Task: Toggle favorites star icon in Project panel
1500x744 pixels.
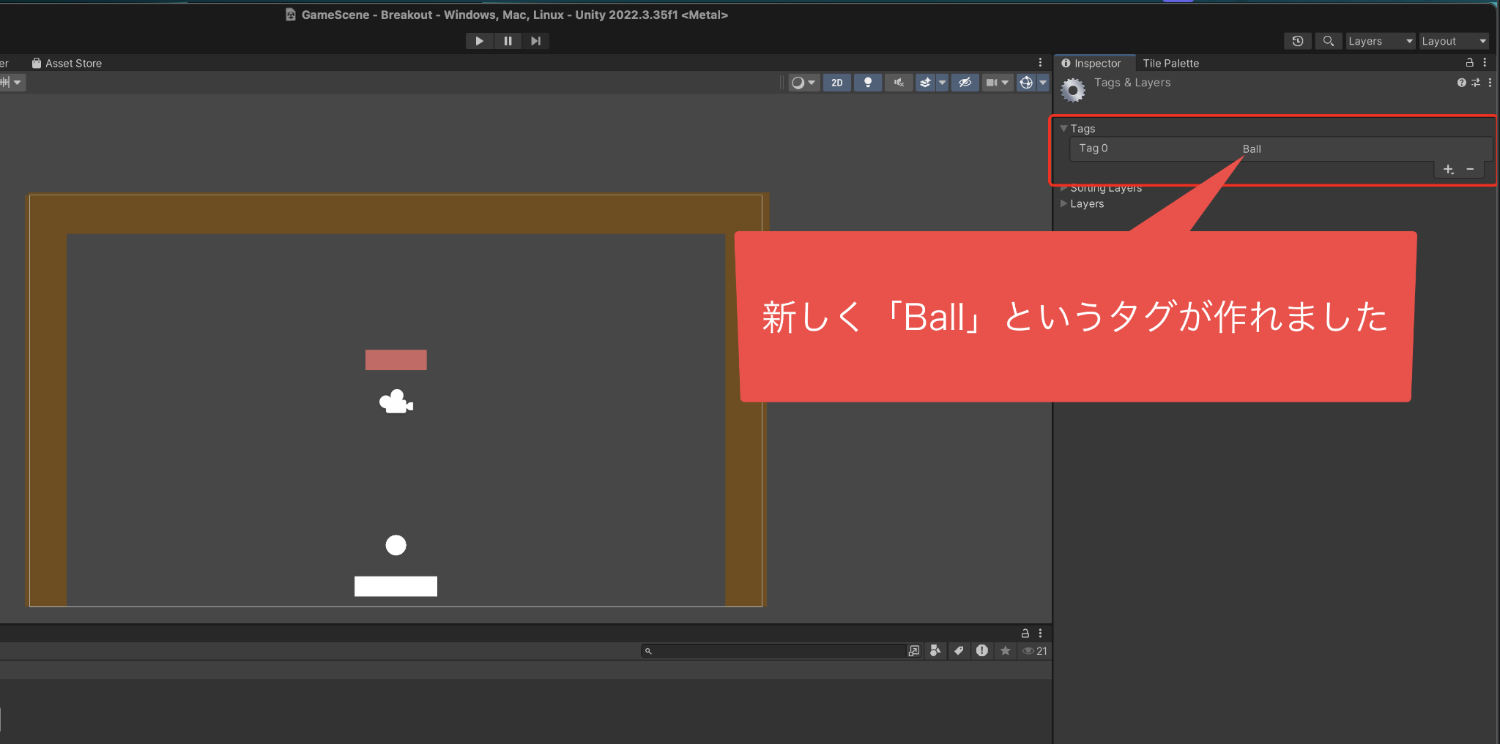Action: click(x=1006, y=651)
